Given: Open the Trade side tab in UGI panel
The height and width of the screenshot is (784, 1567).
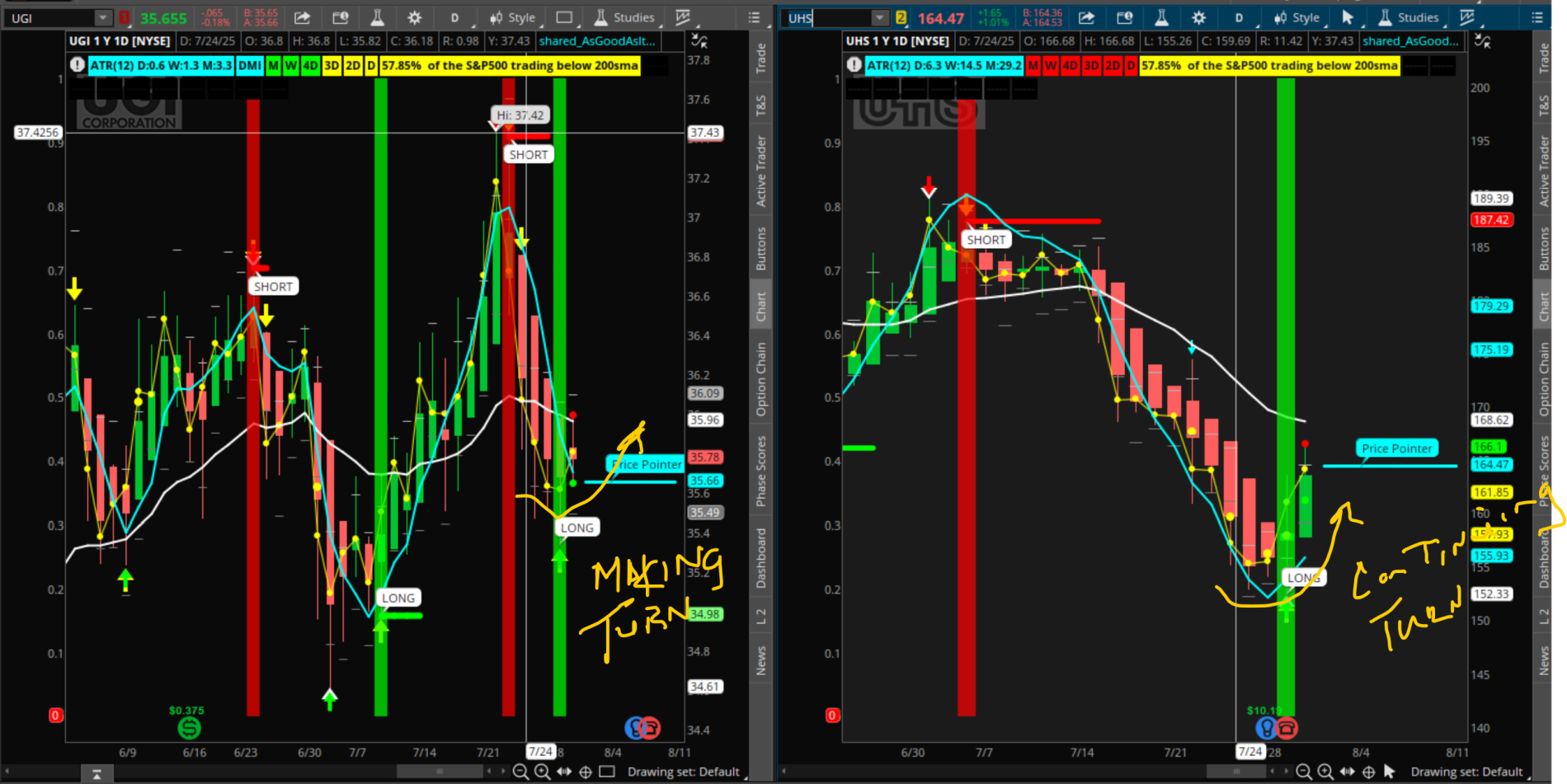Looking at the screenshot, I should tap(760, 59).
